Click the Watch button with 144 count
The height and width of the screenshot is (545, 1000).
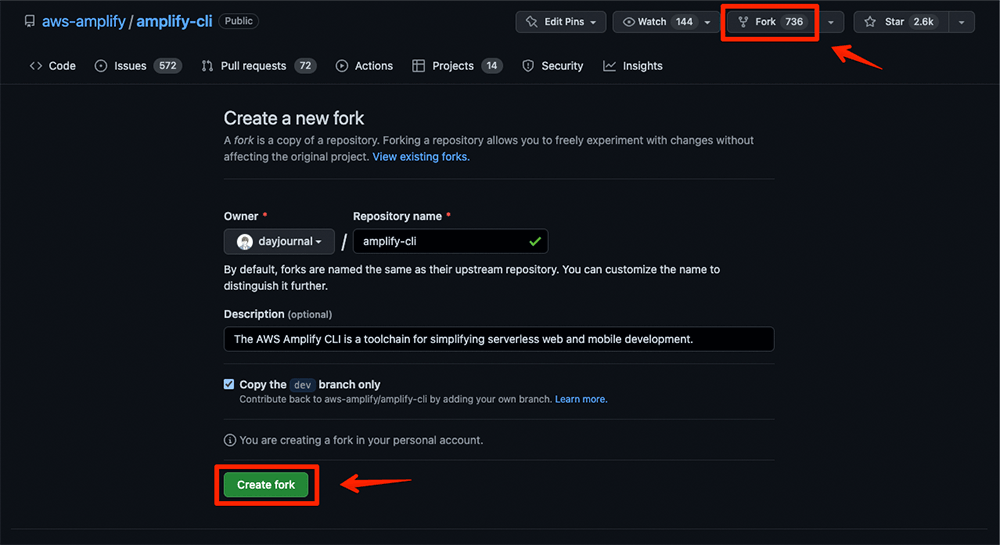(666, 22)
